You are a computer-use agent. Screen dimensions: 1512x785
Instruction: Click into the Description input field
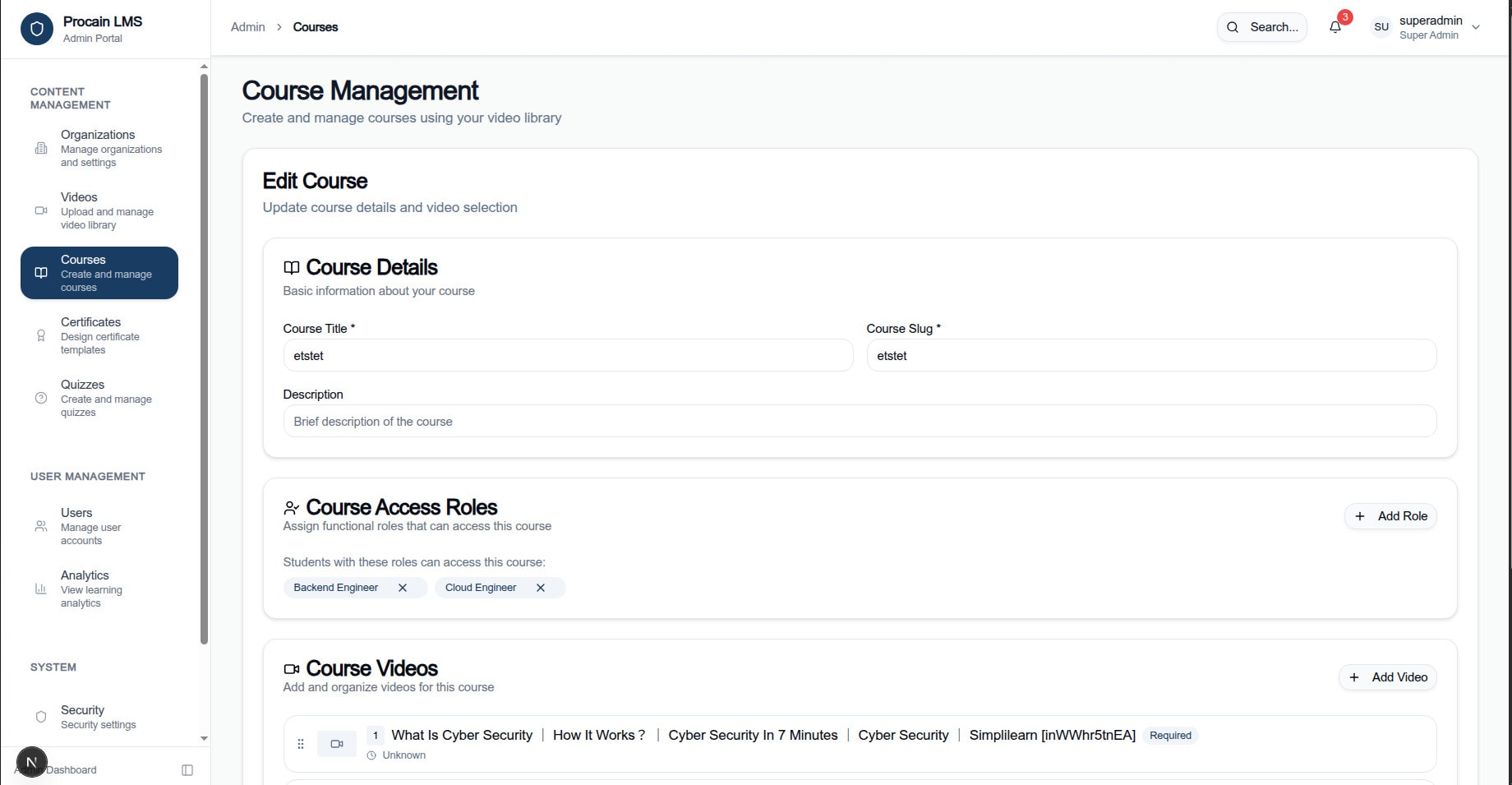pyautogui.click(x=860, y=422)
